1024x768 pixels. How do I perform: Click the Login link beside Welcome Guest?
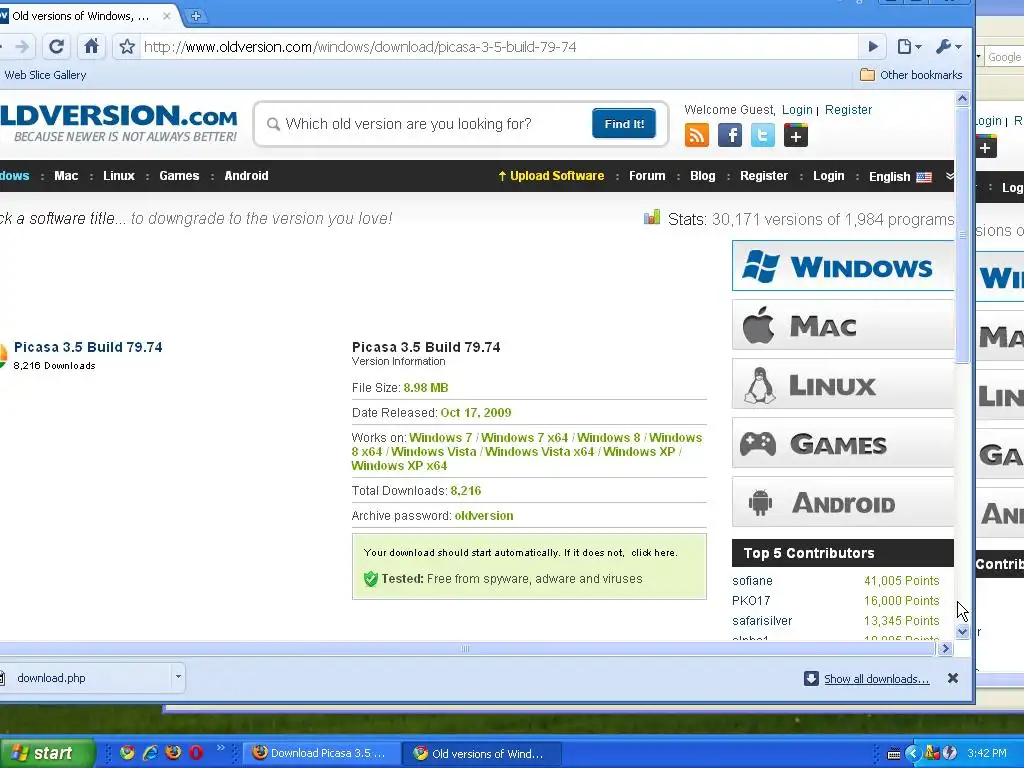click(x=797, y=110)
